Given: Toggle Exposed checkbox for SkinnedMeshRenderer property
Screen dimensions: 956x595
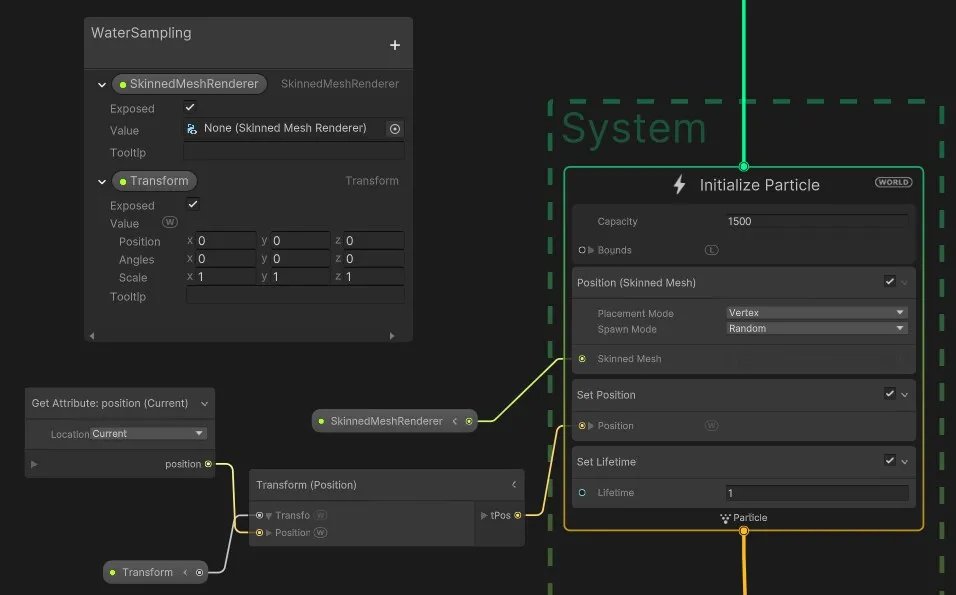Looking at the screenshot, I should pyautogui.click(x=190, y=107).
